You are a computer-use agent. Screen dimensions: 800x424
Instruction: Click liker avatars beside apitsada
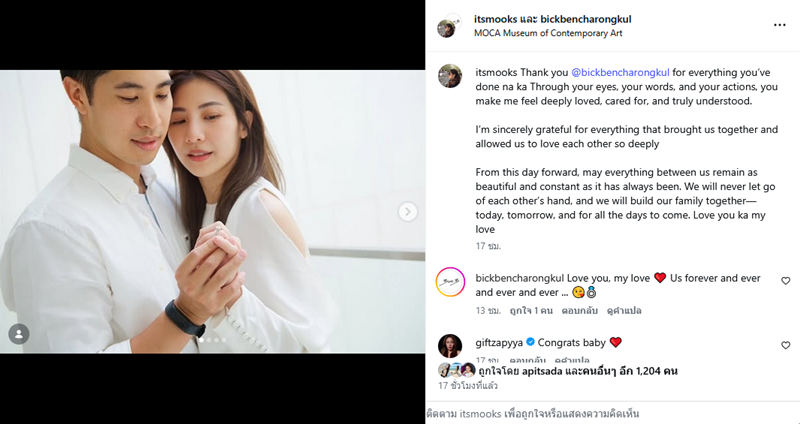coord(456,369)
